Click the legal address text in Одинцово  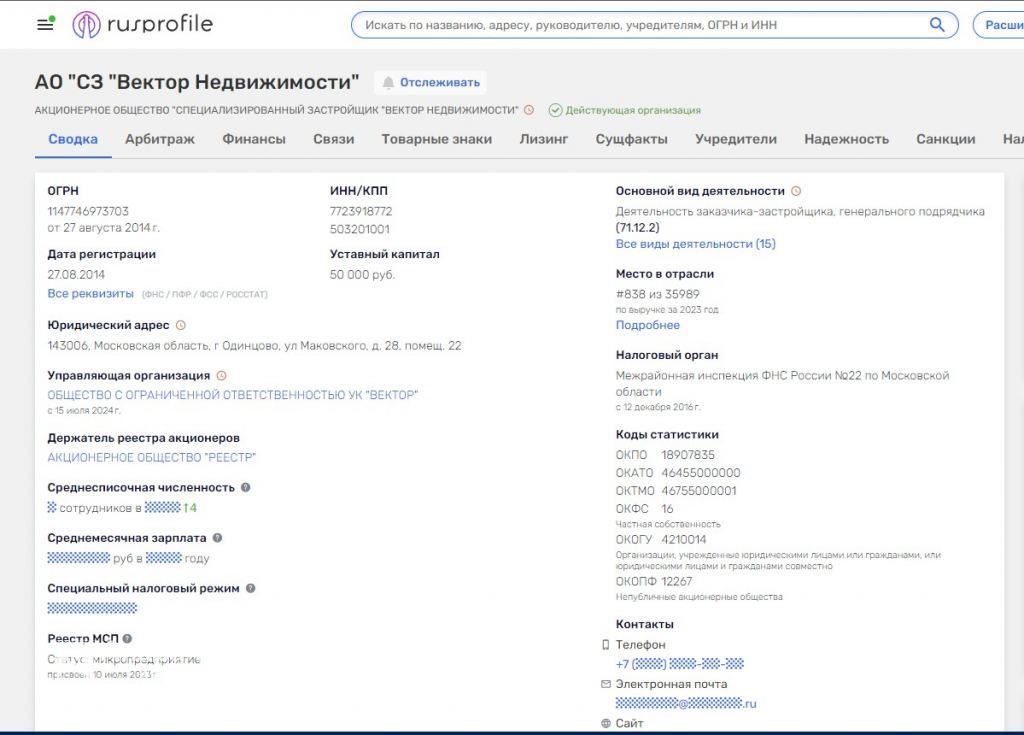pyautogui.click(x=254, y=346)
